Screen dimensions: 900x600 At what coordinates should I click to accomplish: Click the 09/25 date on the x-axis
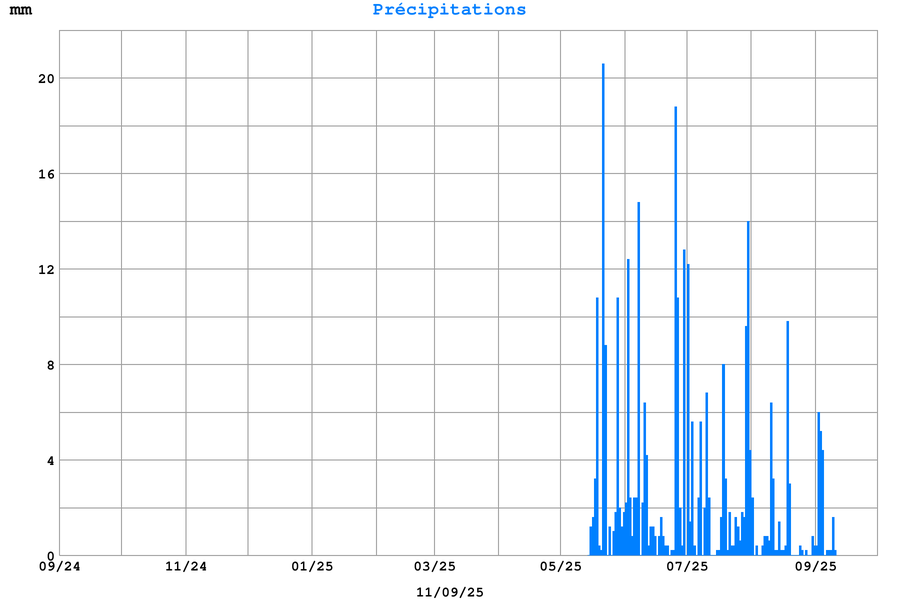coord(815,567)
